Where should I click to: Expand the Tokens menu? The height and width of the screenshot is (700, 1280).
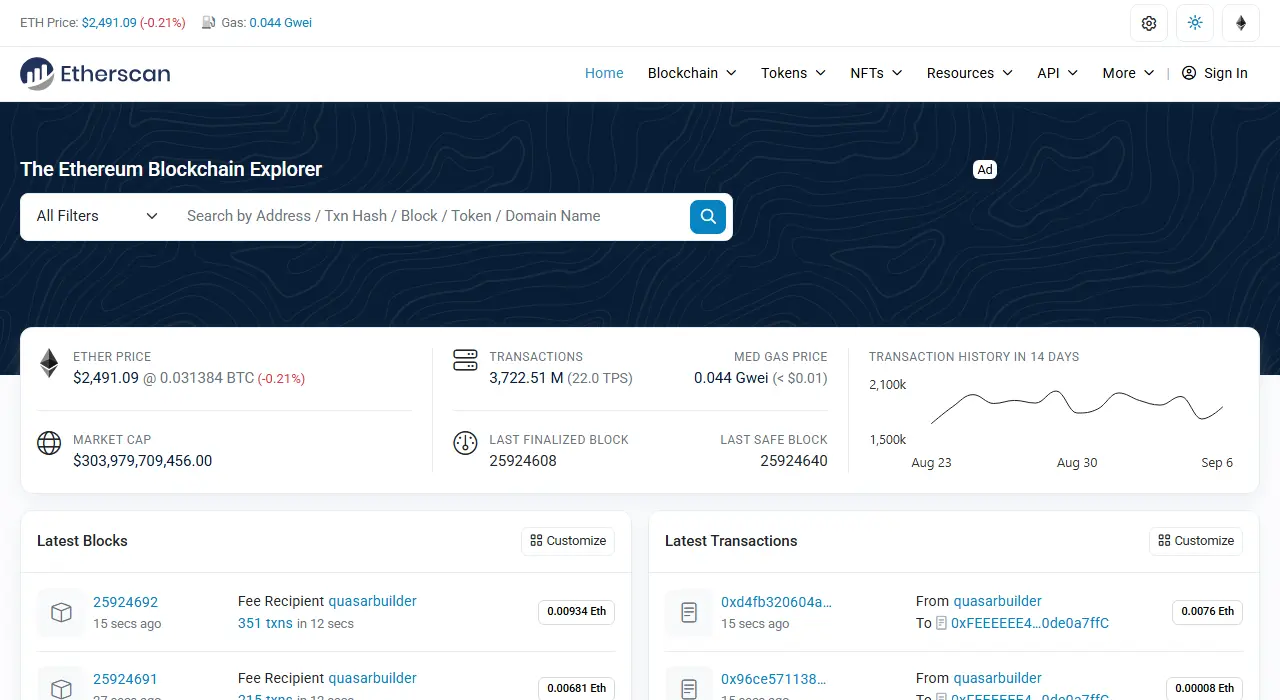click(793, 73)
